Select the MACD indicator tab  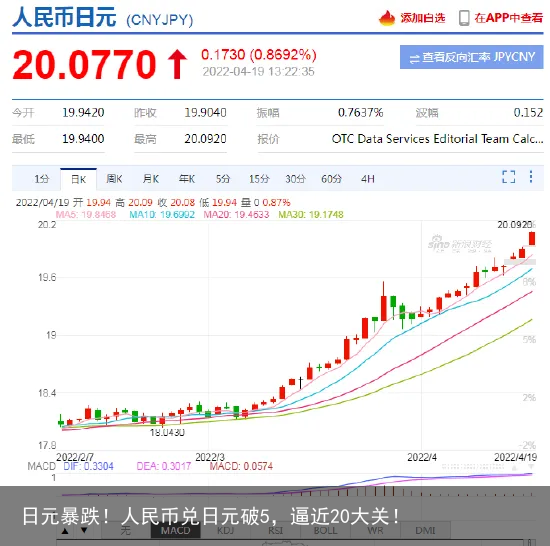175,530
